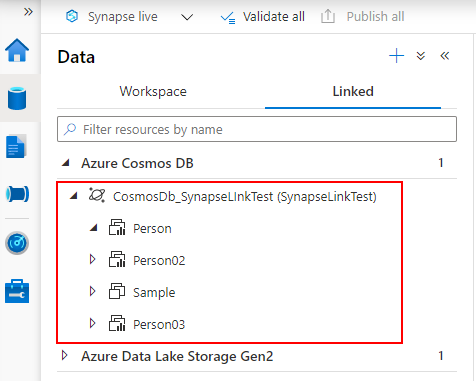This screenshot has height=381, width=476.
Task: Collapse the Data panel
Action: [x=445, y=56]
